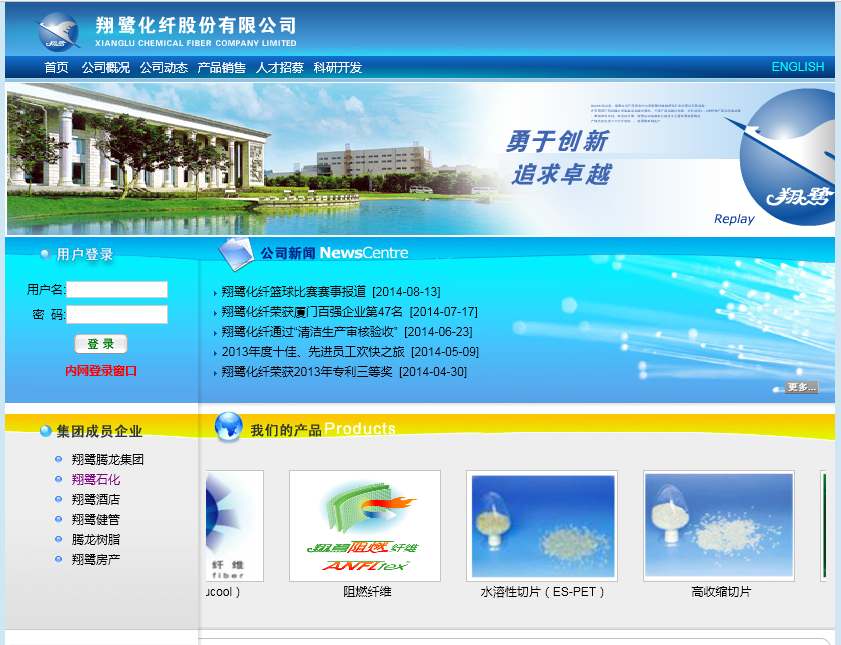This screenshot has height=645, width=841.
Task: Click the 更多... button in the news section
Action: (x=801, y=387)
